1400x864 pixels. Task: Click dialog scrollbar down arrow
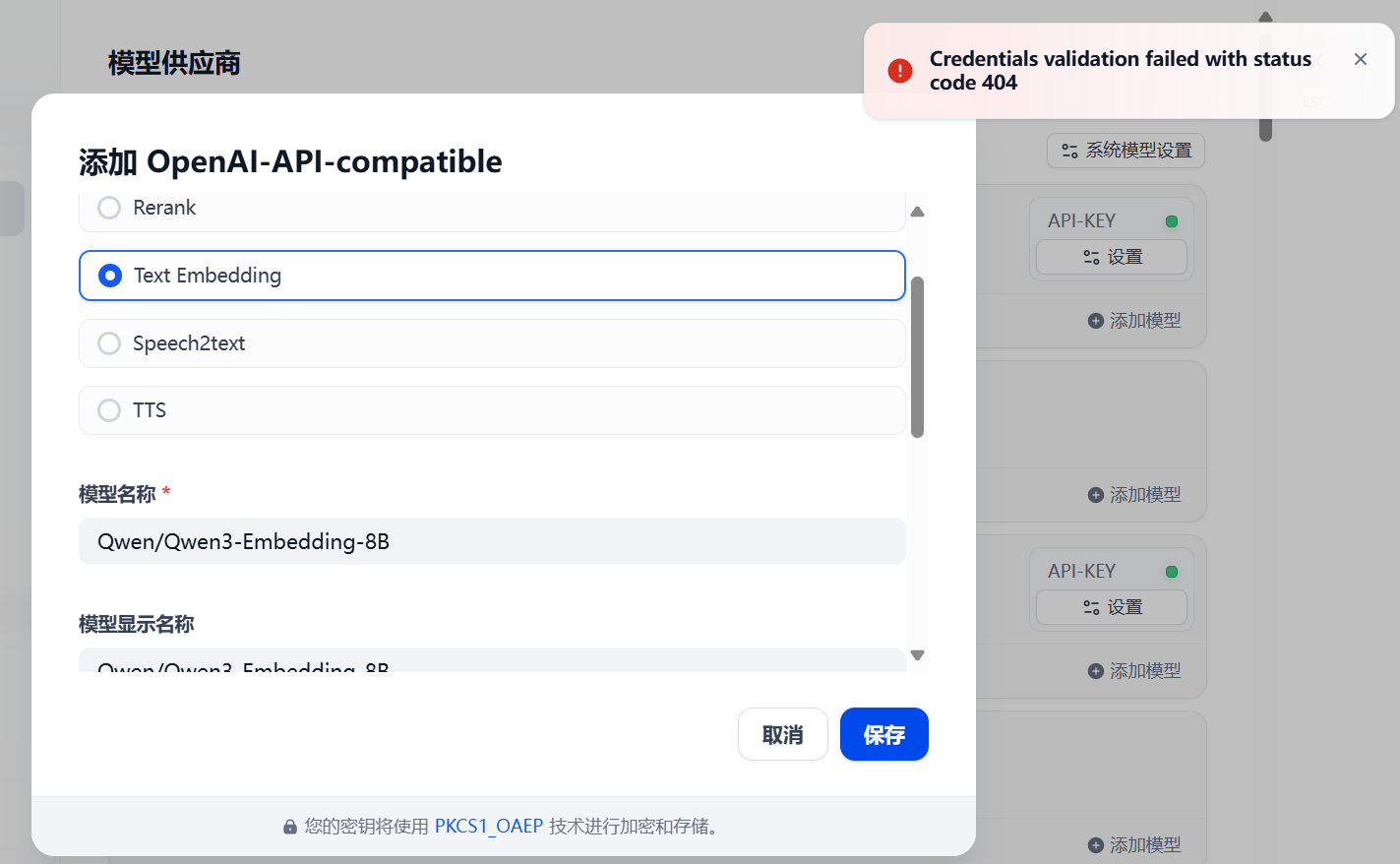point(918,655)
